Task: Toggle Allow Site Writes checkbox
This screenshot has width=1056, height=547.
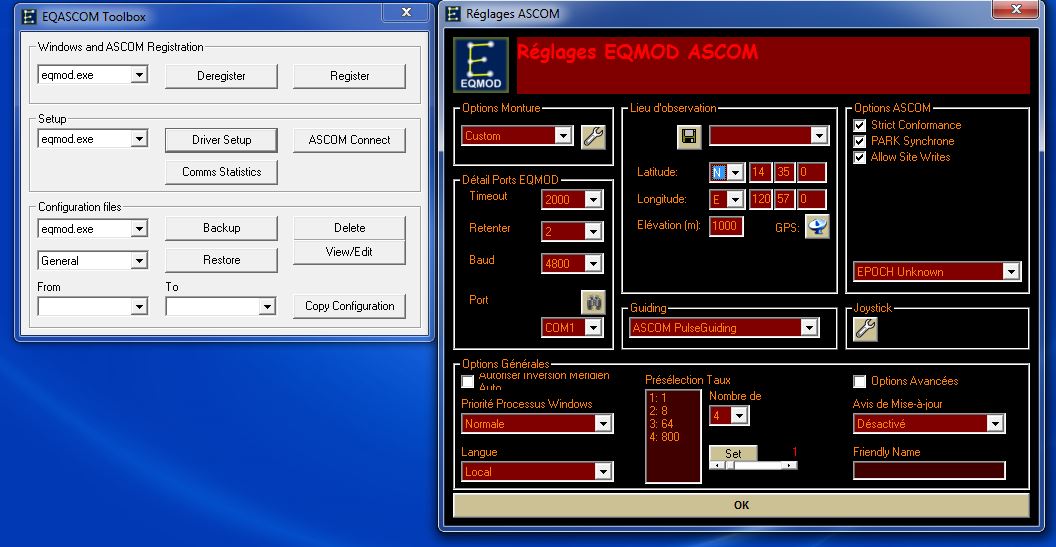Action: [859, 158]
